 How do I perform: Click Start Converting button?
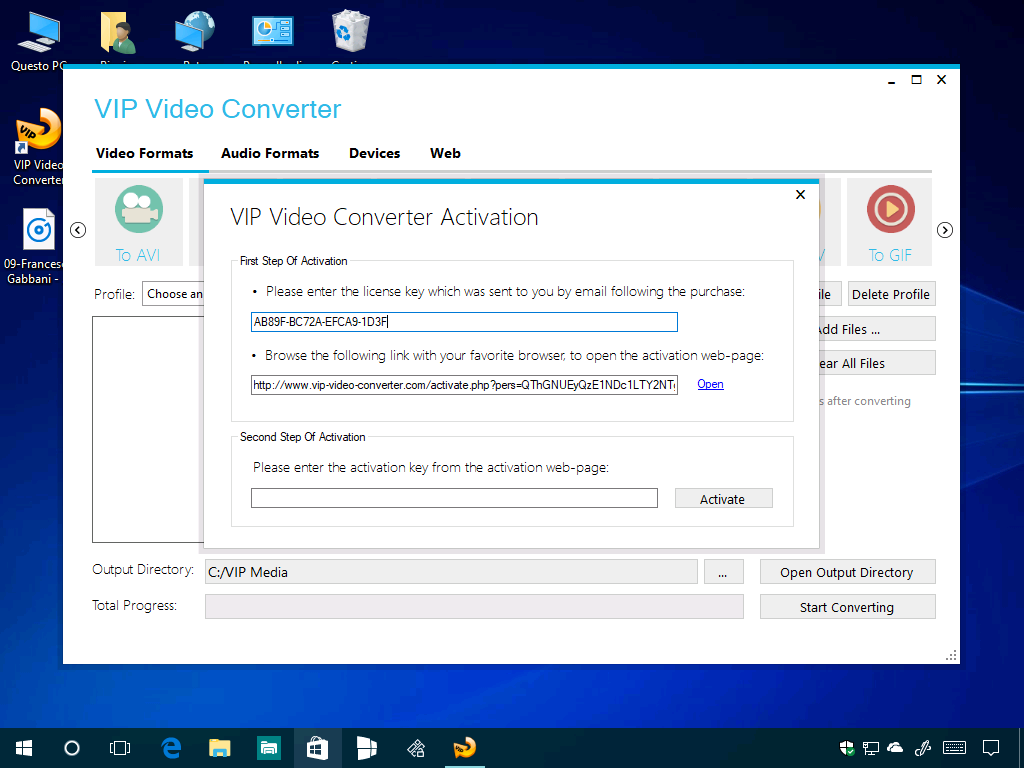pos(847,607)
